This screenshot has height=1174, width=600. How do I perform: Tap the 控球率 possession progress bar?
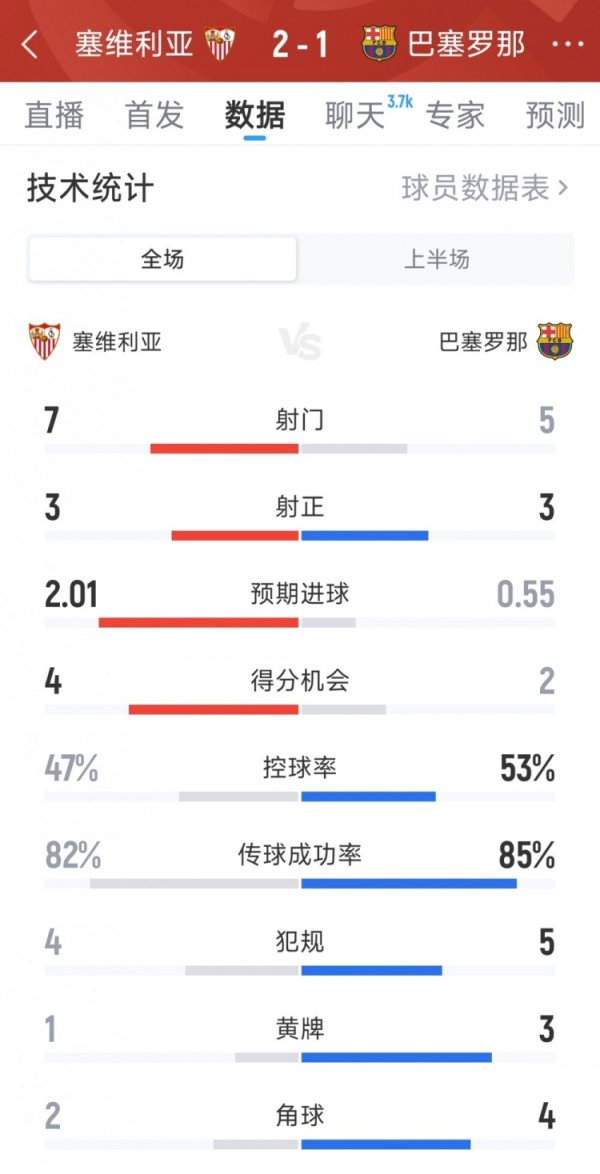(x=300, y=794)
